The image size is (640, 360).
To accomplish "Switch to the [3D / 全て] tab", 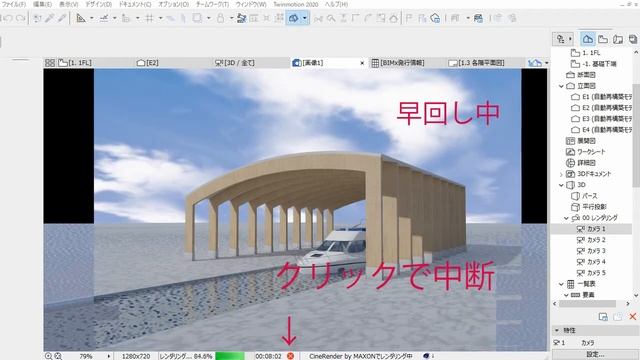I will [235, 63].
